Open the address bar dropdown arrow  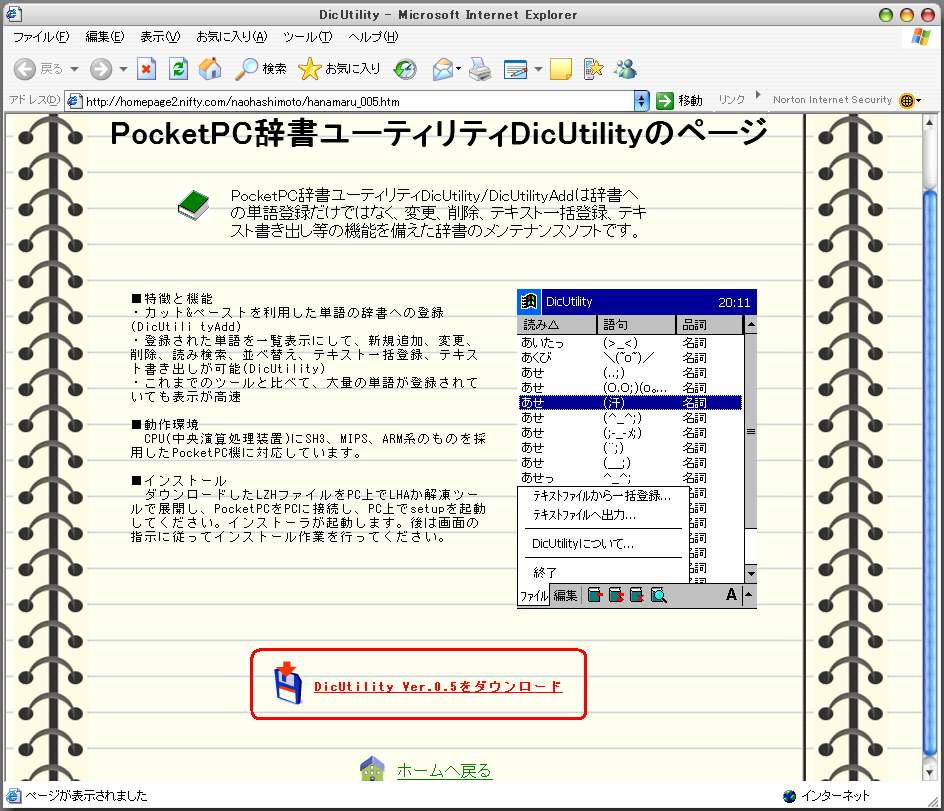coord(641,101)
